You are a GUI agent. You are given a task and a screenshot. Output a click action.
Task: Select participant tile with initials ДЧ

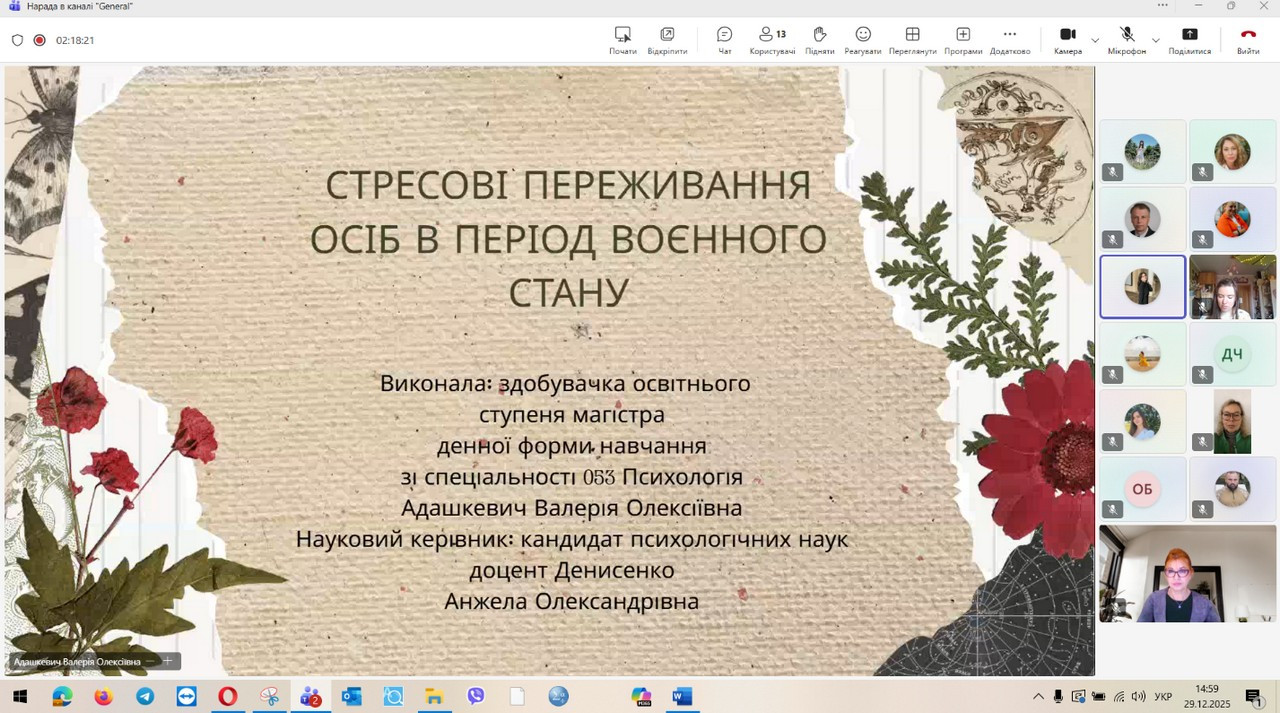click(1232, 354)
